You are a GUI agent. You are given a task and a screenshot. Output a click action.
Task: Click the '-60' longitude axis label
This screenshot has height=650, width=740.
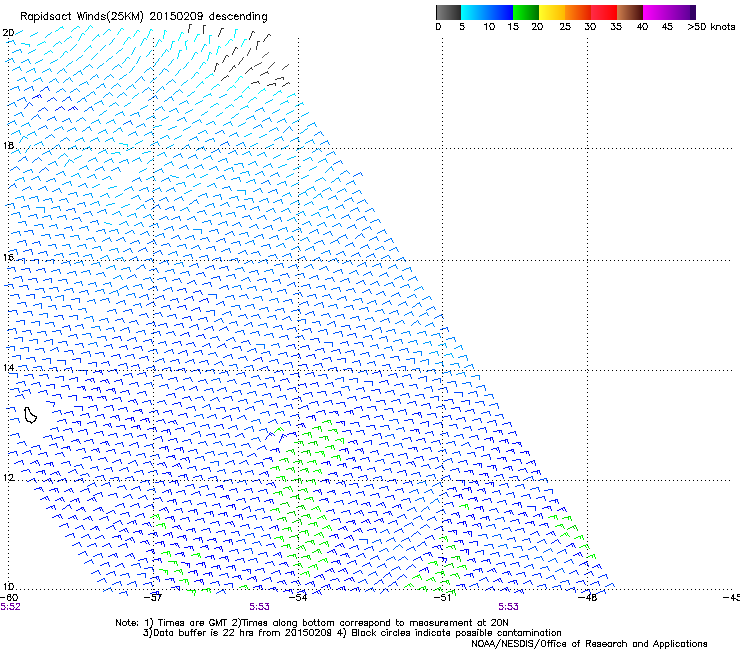(9, 598)
